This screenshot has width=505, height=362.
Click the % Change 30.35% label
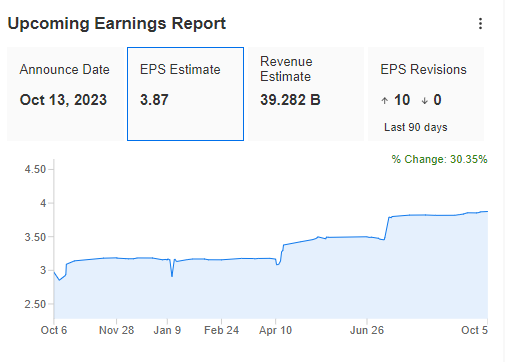pos(439,159)
